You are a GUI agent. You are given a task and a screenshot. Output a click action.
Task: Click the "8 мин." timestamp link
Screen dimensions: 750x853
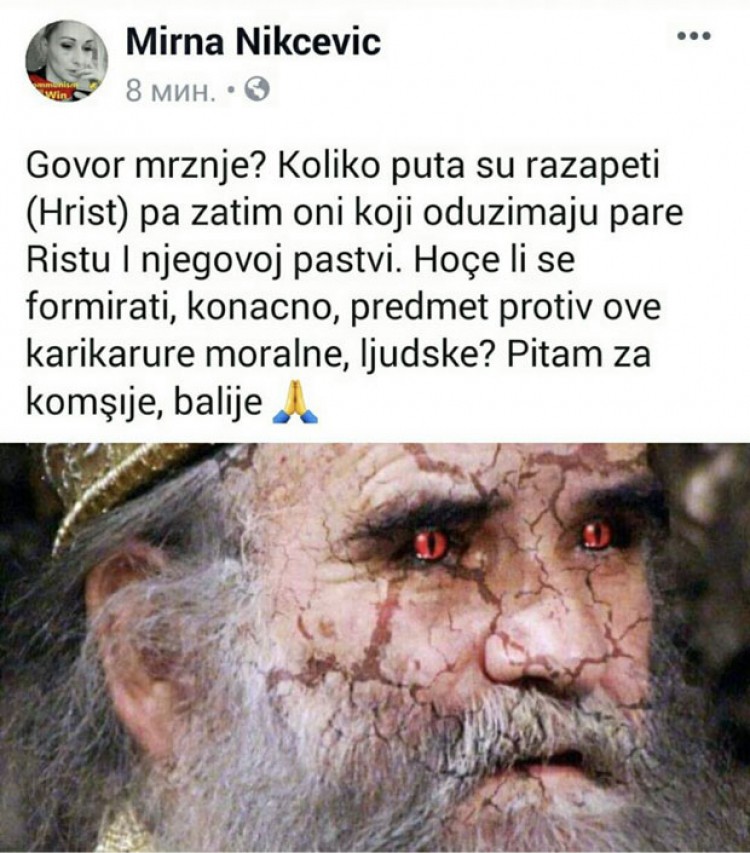pos(170,91)
